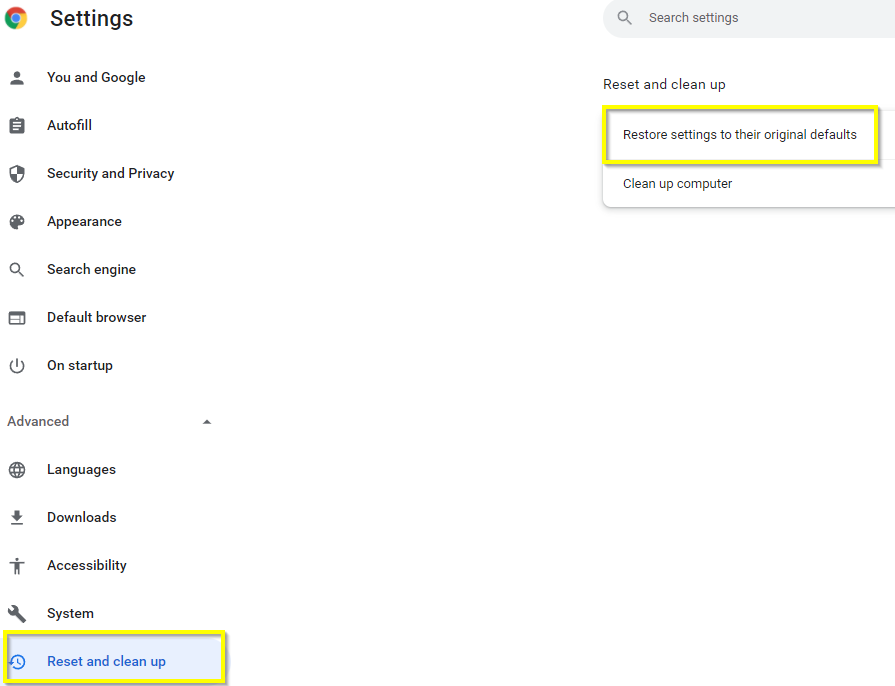Click the Reset and clean up clock icon
The image size is (895, 686).
[17, 661]
